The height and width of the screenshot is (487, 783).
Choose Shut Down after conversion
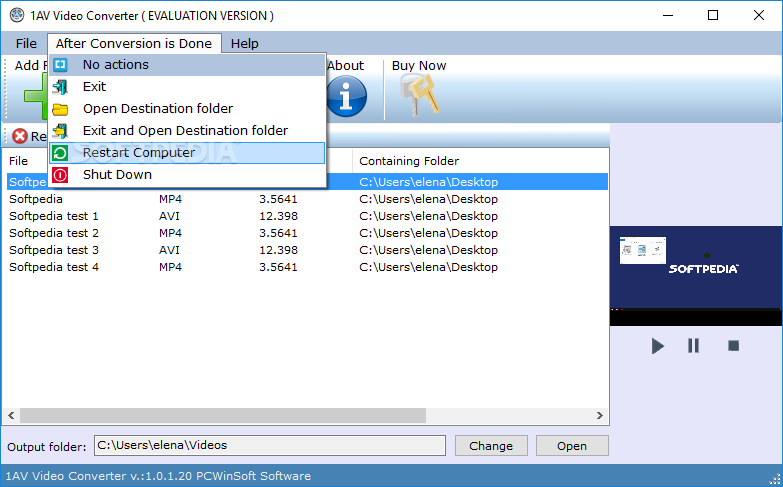(187, 175)
